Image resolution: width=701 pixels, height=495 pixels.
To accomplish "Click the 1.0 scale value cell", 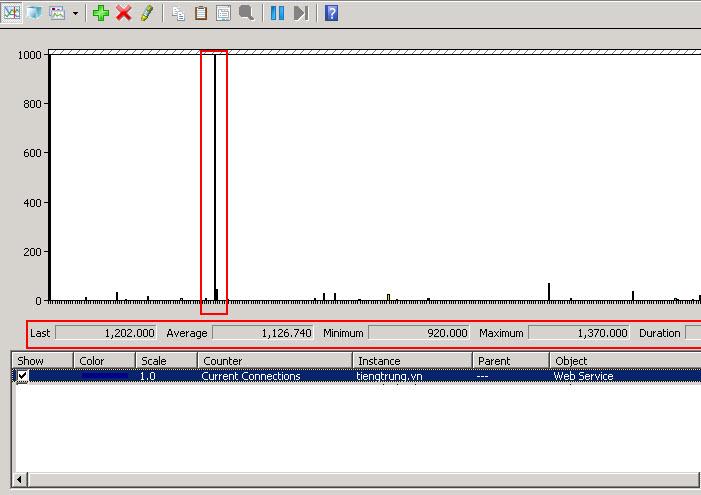I will (x=148, y=377).
